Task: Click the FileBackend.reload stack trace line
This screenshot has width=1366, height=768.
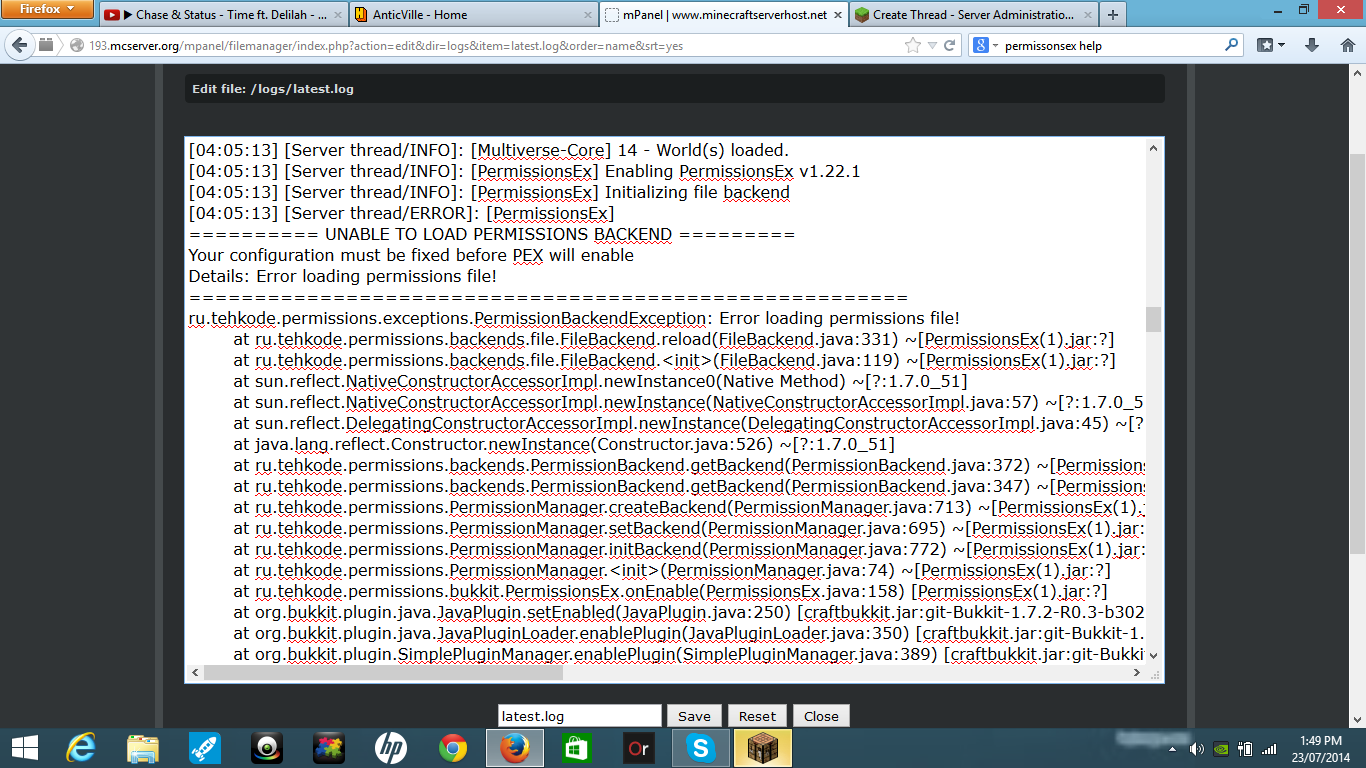Action: [x=674, y=339]
